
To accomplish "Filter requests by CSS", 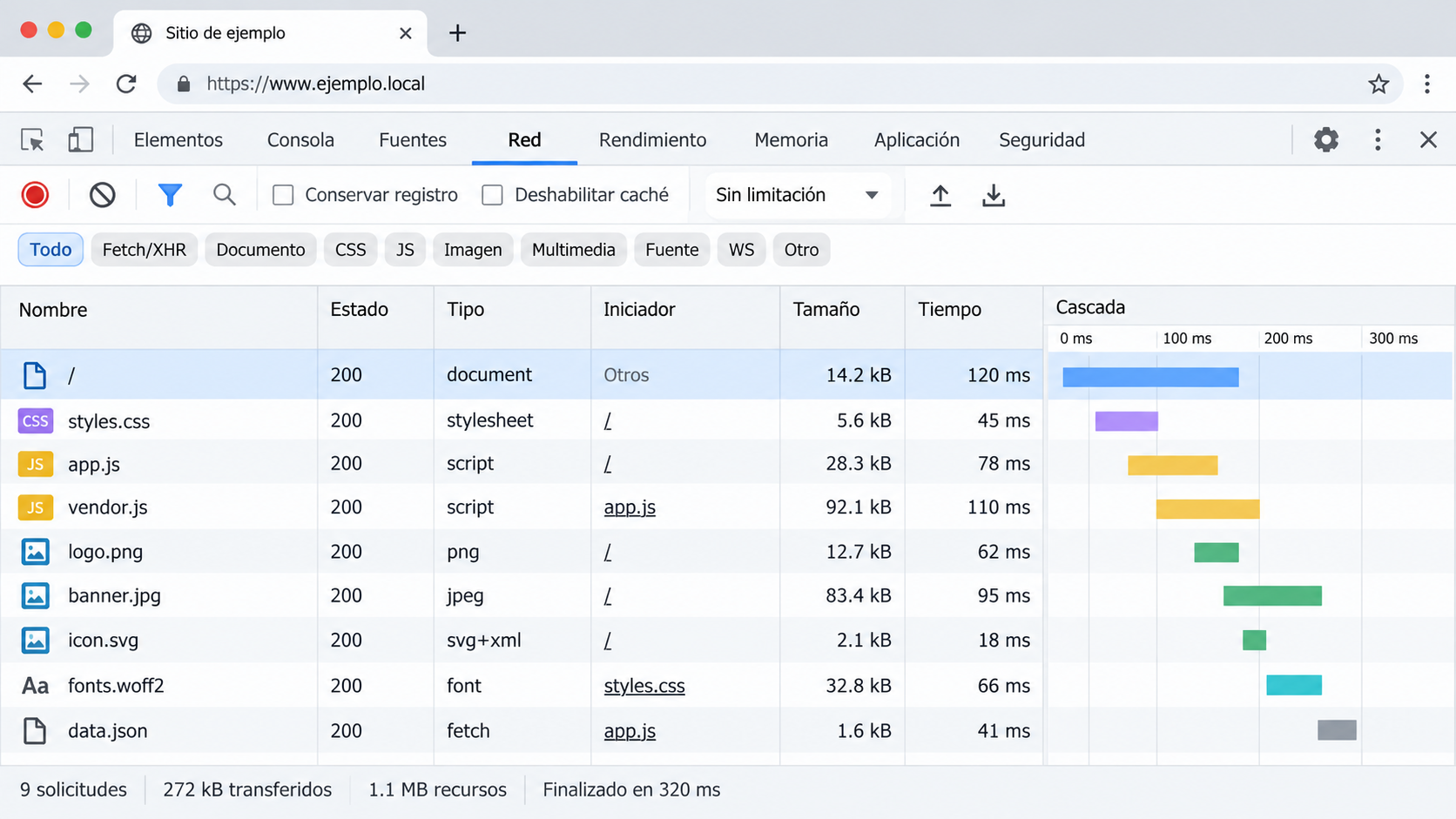I will 351,250.
